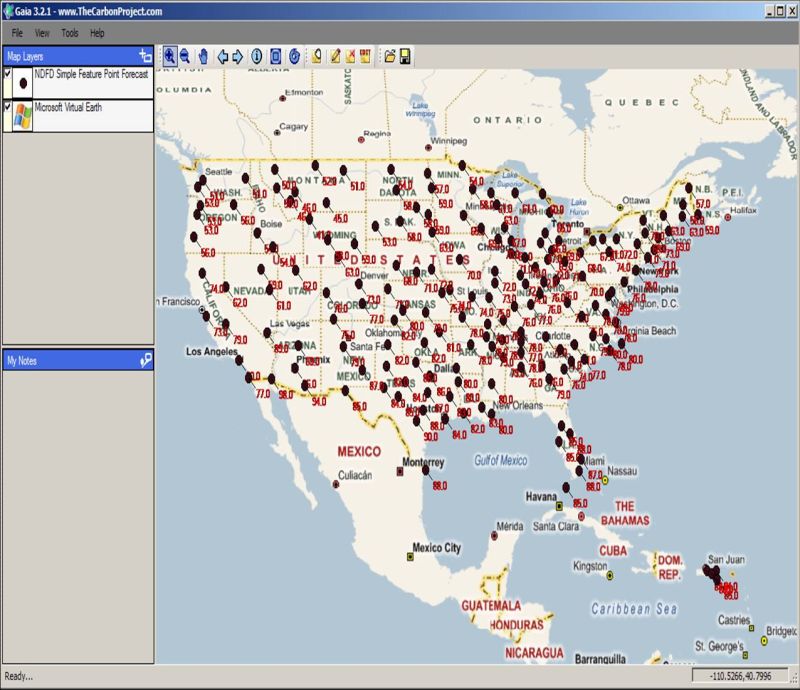This screenshot has width=800, height=690.
Task: Click the Havana label on map
Action: [541, 496]
